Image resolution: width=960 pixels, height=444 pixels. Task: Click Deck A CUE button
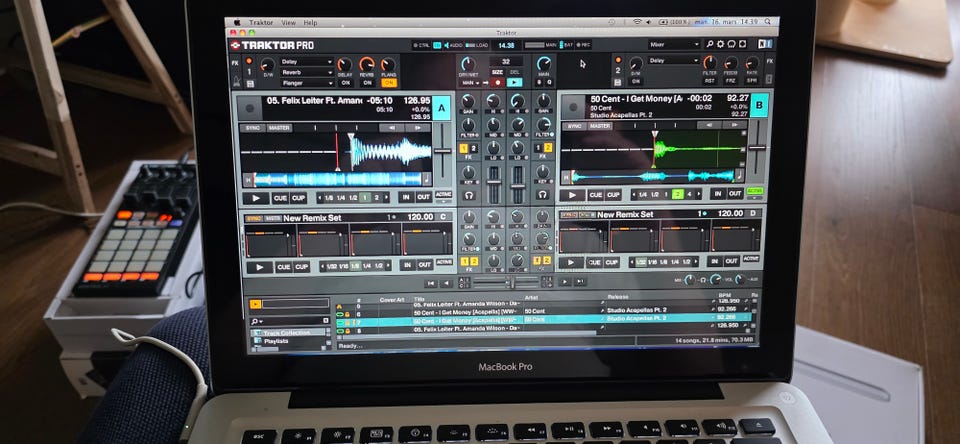(280, 198)
